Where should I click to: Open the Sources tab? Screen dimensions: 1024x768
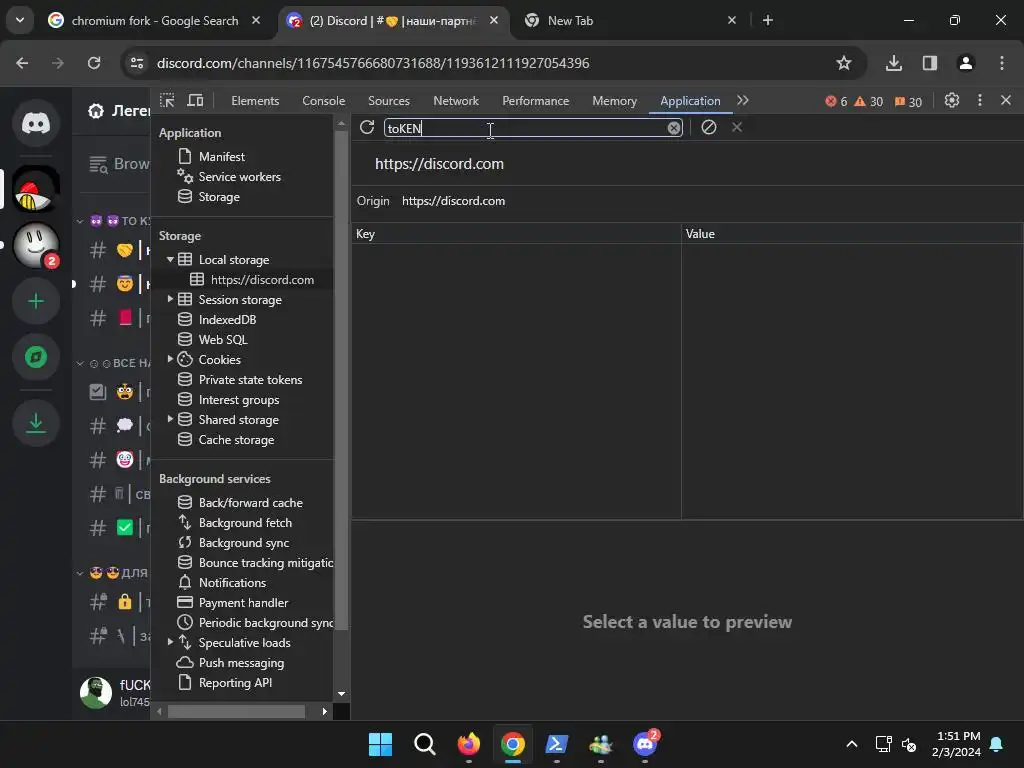(389, 101)
